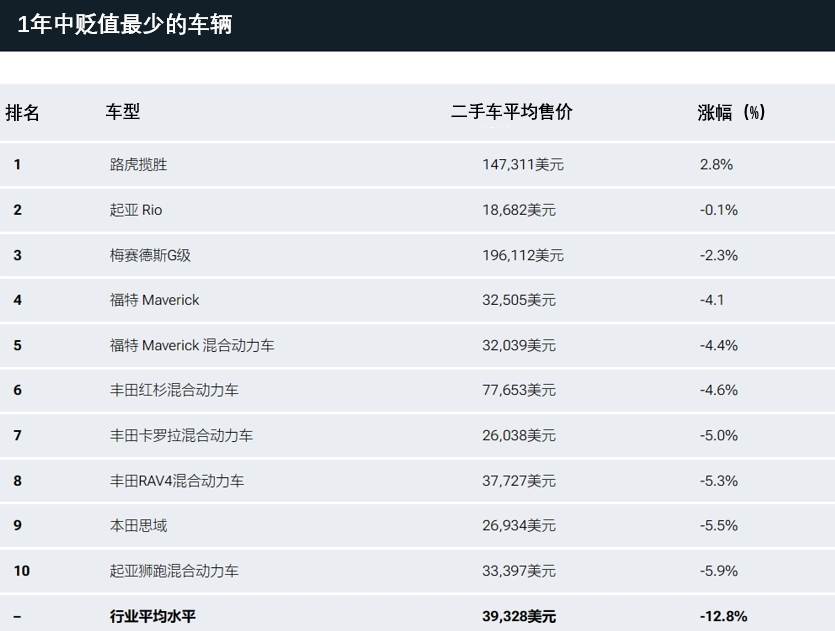835x631 pixels.
Task: Select the 路虎揽胜 model cell
Action: tap(138, 164)
